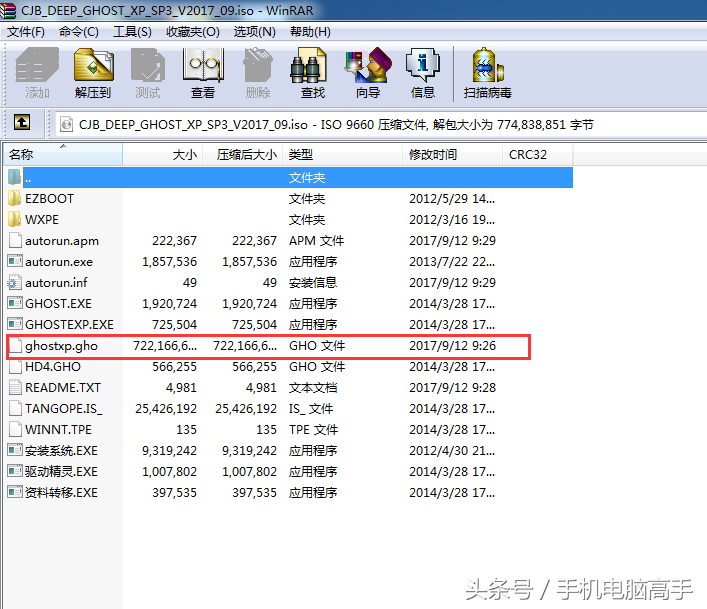The height and width of the screenshot is (609, 707).
Task: Open the 文件(F) menu
Action: point(26,32)
